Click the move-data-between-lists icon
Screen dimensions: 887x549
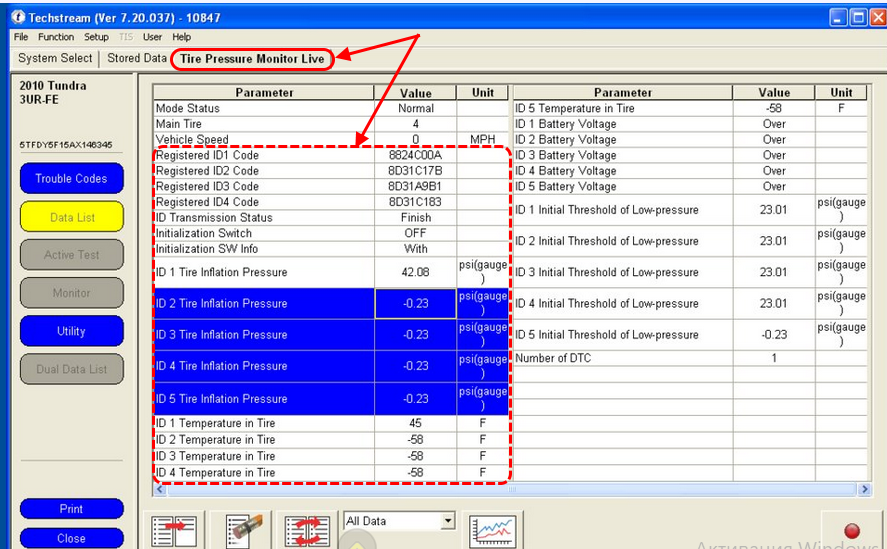click(x=174, y=531)
